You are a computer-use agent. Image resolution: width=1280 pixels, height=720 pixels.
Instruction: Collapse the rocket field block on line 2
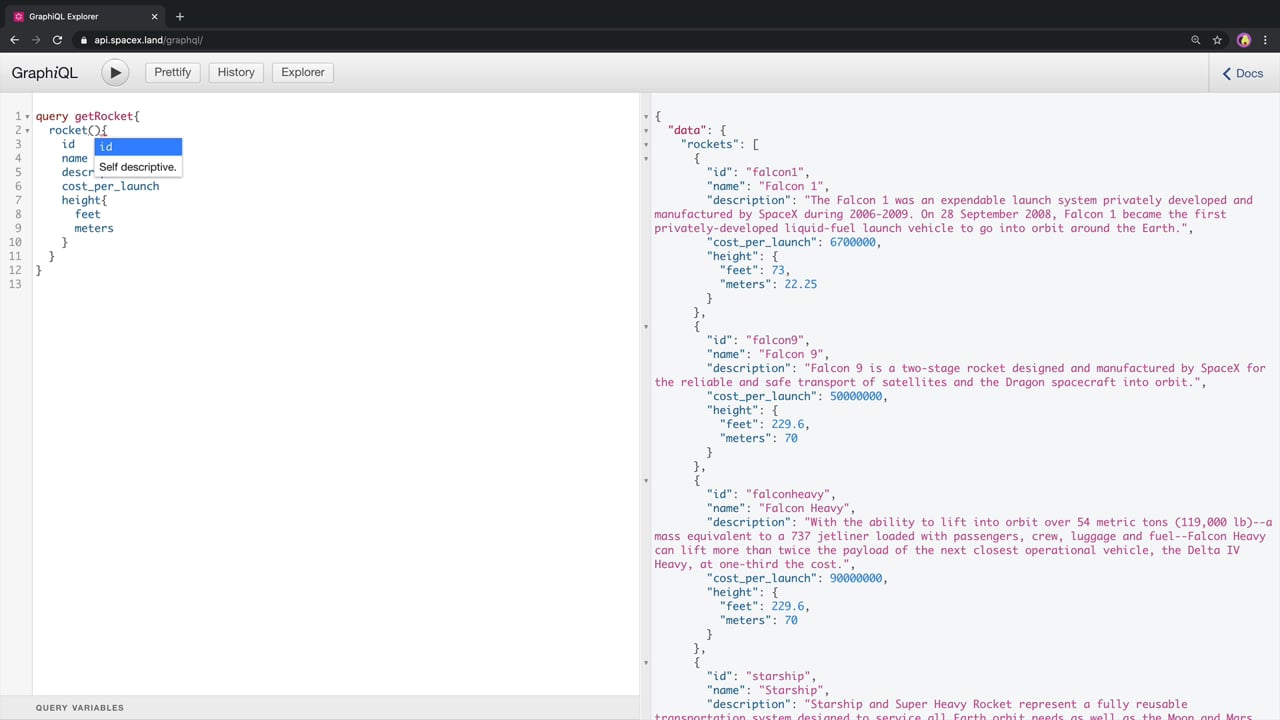coord(27,131)
